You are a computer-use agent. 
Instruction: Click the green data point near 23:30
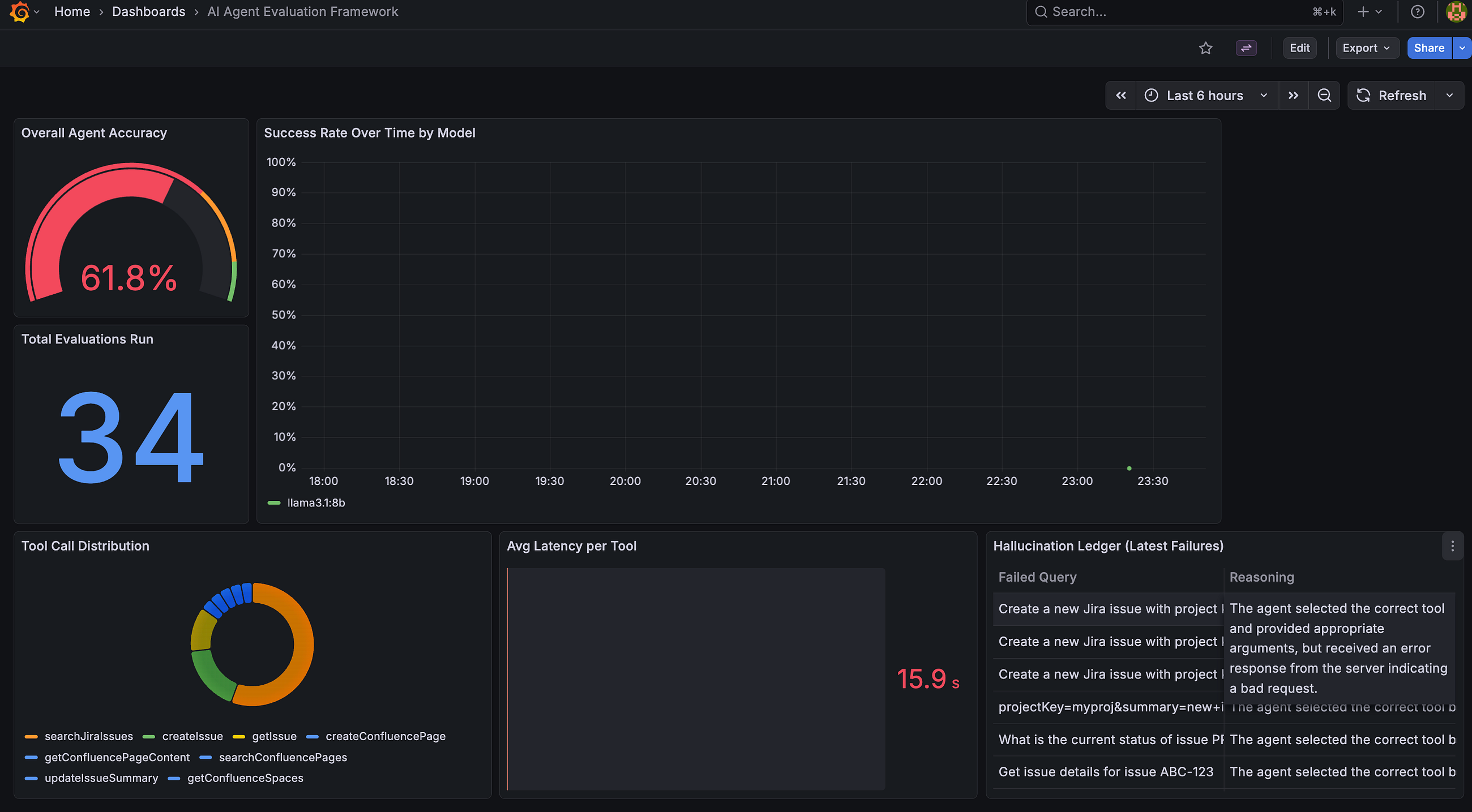pyautogui.click(x=1128, y=468)
